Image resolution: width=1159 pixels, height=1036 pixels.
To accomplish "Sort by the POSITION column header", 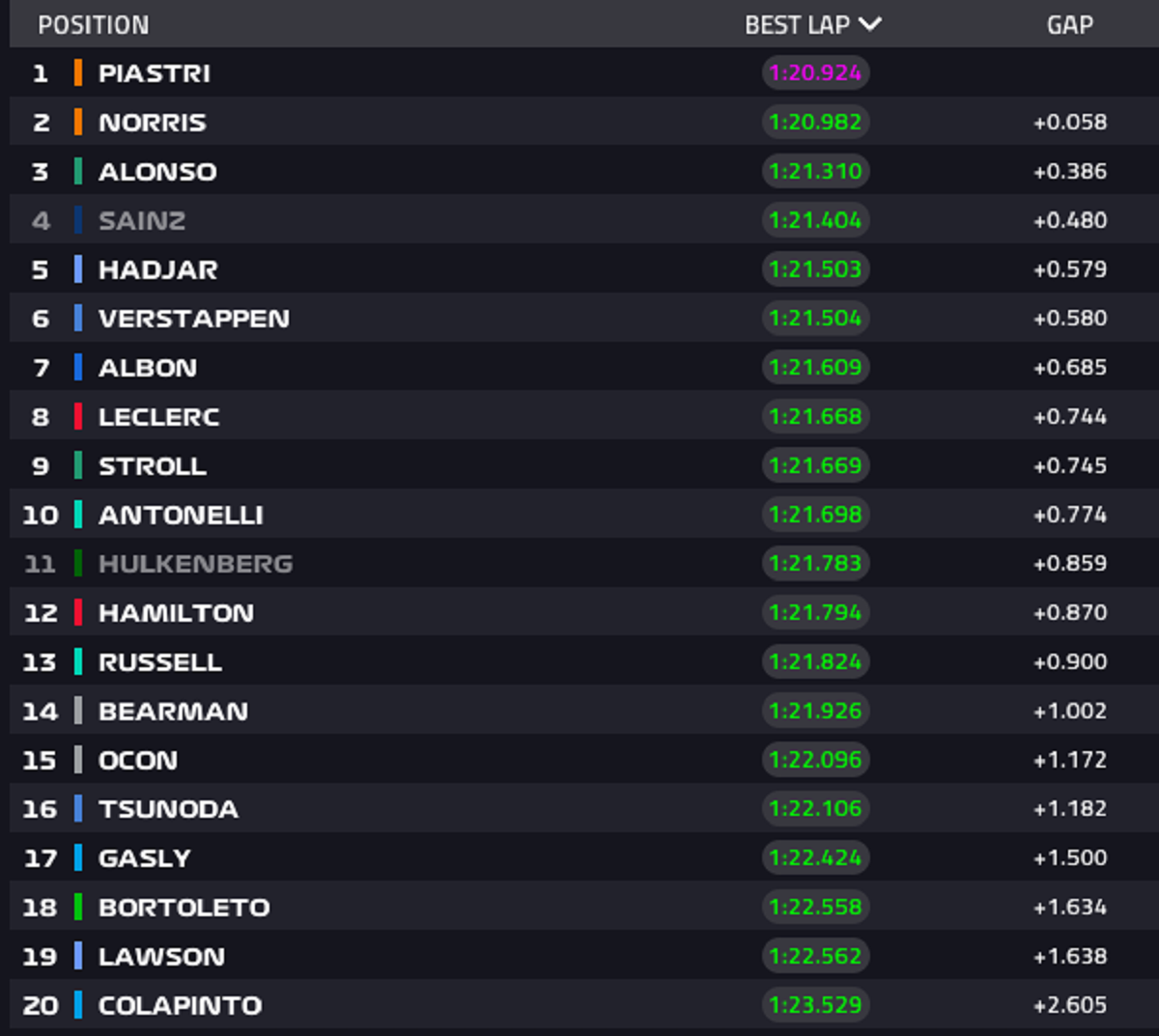I will tap(94, 25).
